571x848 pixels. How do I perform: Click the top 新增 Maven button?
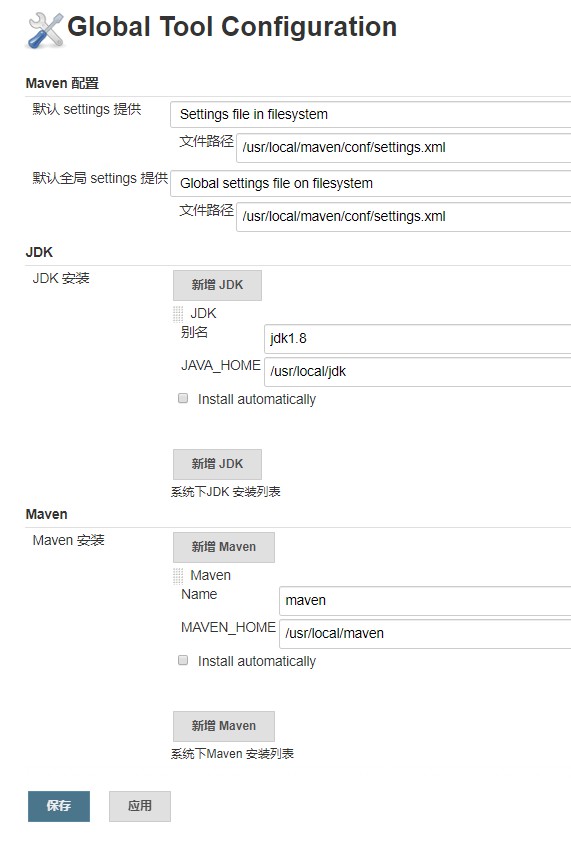pyautogui.click(x=224, y=547)
